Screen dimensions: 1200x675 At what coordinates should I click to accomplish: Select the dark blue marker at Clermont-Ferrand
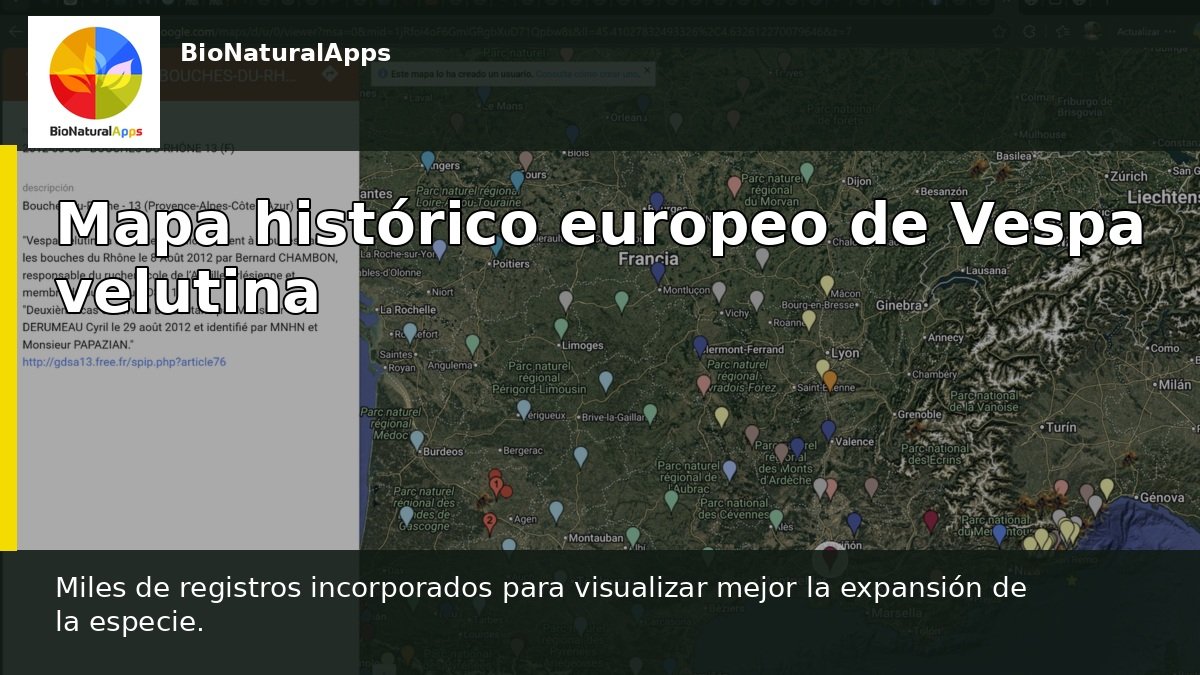coord(700,345)
